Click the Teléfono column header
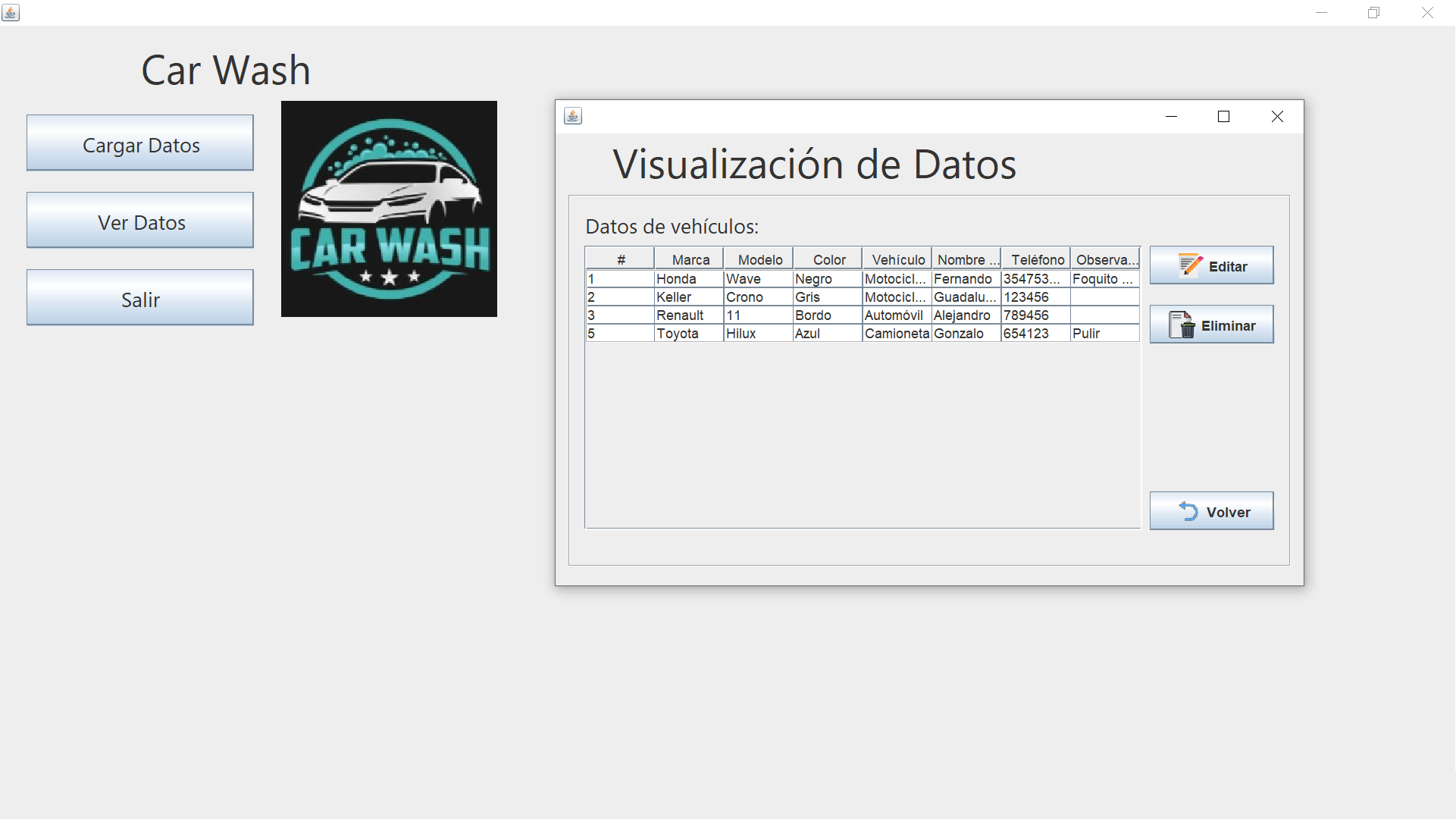Screen dimensions: 1456x819 1036,259
